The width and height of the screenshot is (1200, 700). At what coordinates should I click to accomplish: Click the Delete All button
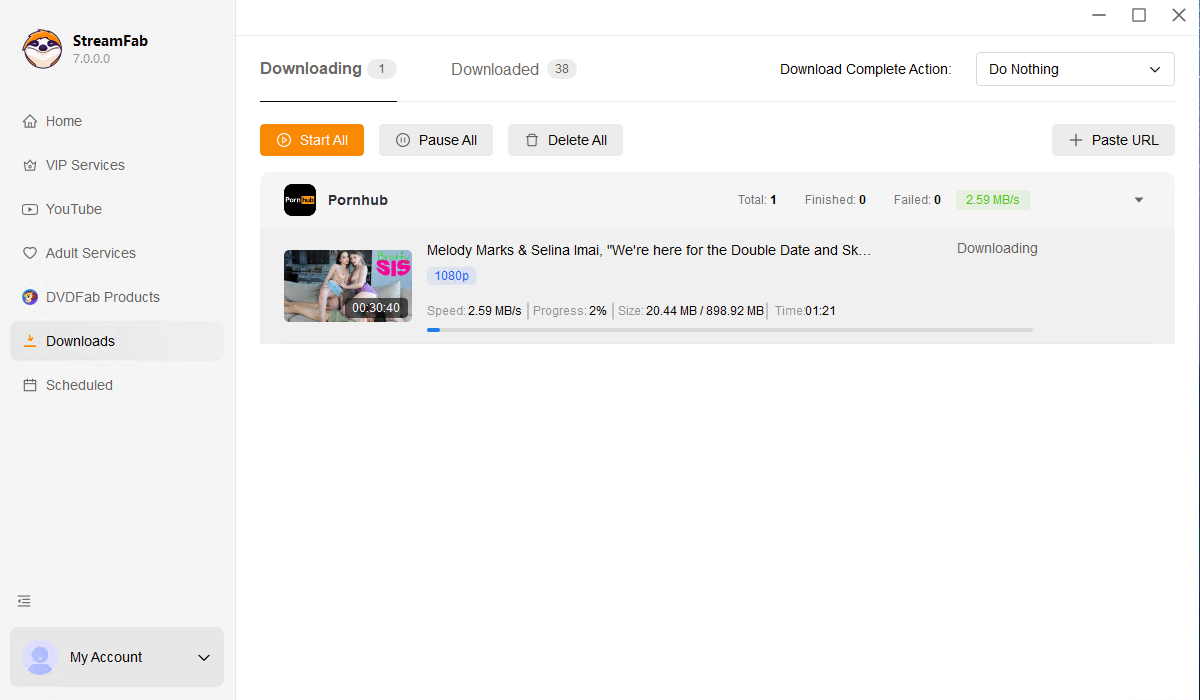pyautogui.click(x=565, y=140)
